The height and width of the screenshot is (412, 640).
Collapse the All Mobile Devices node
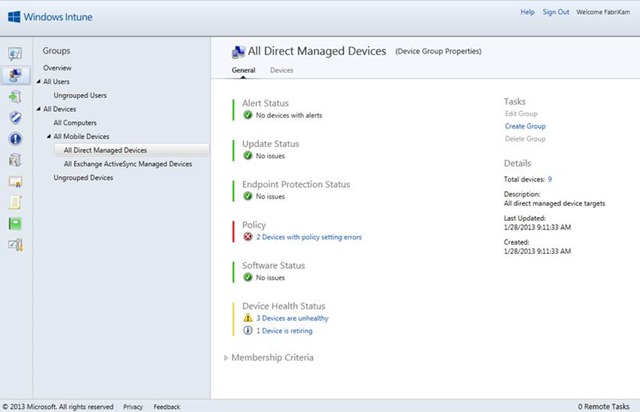click(x=47, y=136)
